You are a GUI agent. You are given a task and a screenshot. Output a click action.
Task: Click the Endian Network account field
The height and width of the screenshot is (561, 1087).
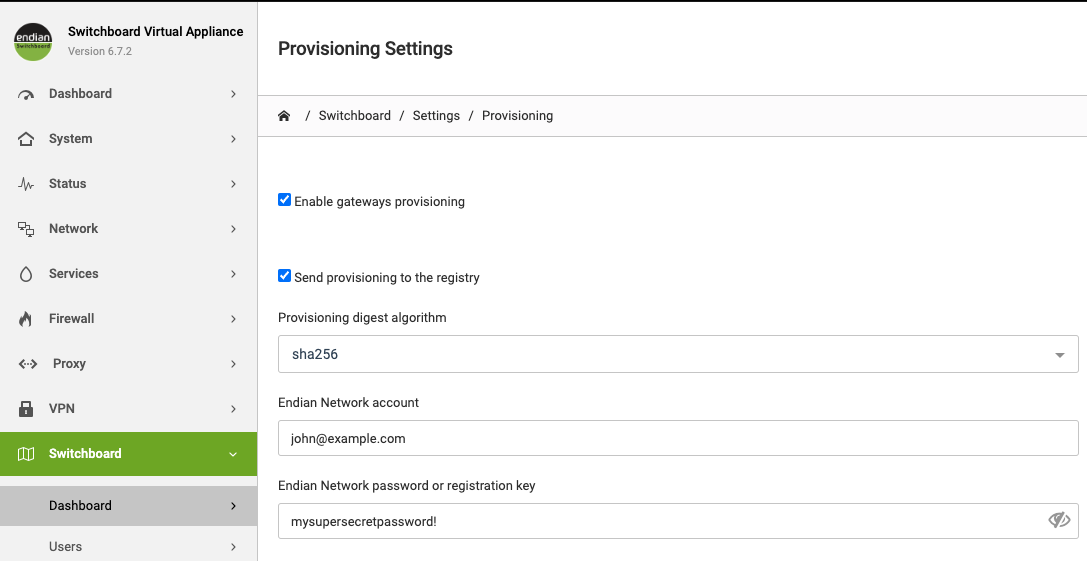[x=678, y=438]
